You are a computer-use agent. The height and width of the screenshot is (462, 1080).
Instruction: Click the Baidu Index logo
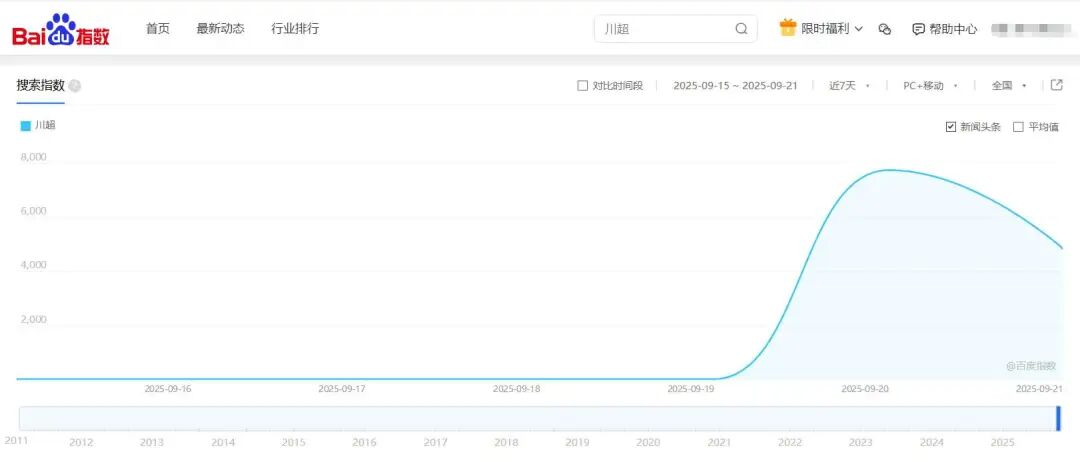click(61, 30)
